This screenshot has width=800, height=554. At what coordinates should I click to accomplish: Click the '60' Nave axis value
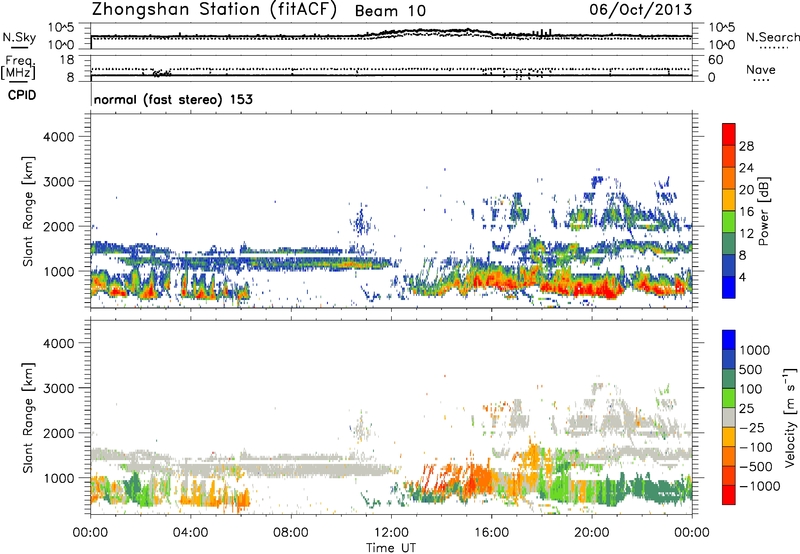(715, 60)
